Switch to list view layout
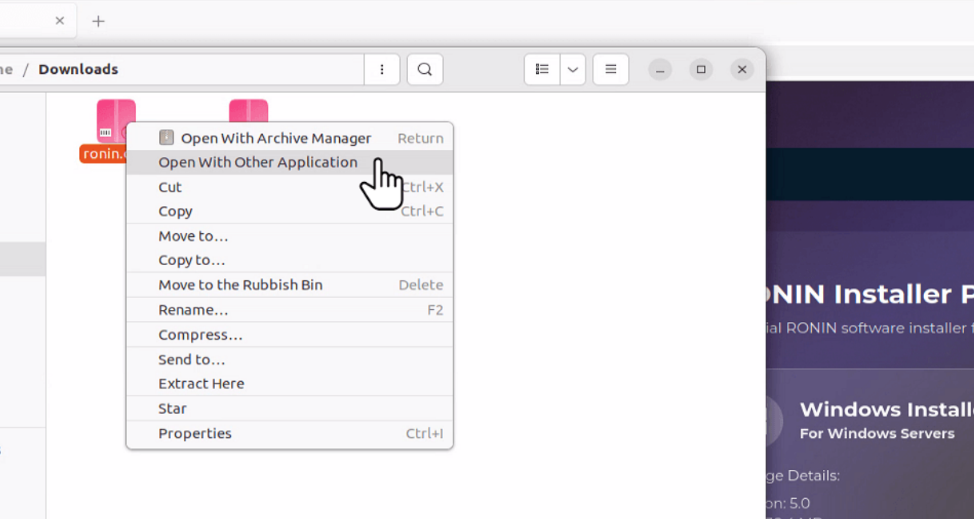Image resolution: width=974 pixels, height=519 pixels. (542, 69)
